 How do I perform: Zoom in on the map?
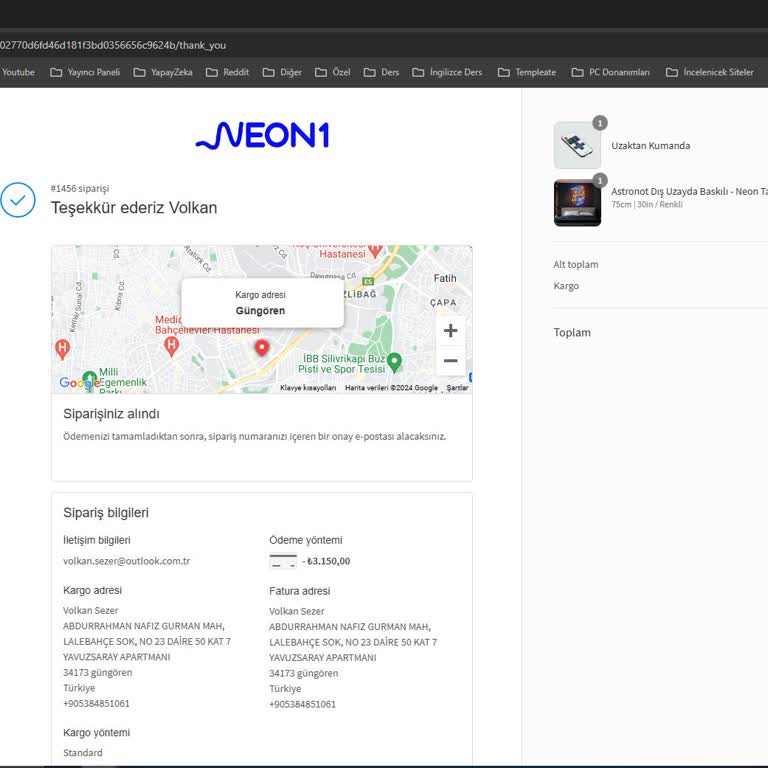450,330
